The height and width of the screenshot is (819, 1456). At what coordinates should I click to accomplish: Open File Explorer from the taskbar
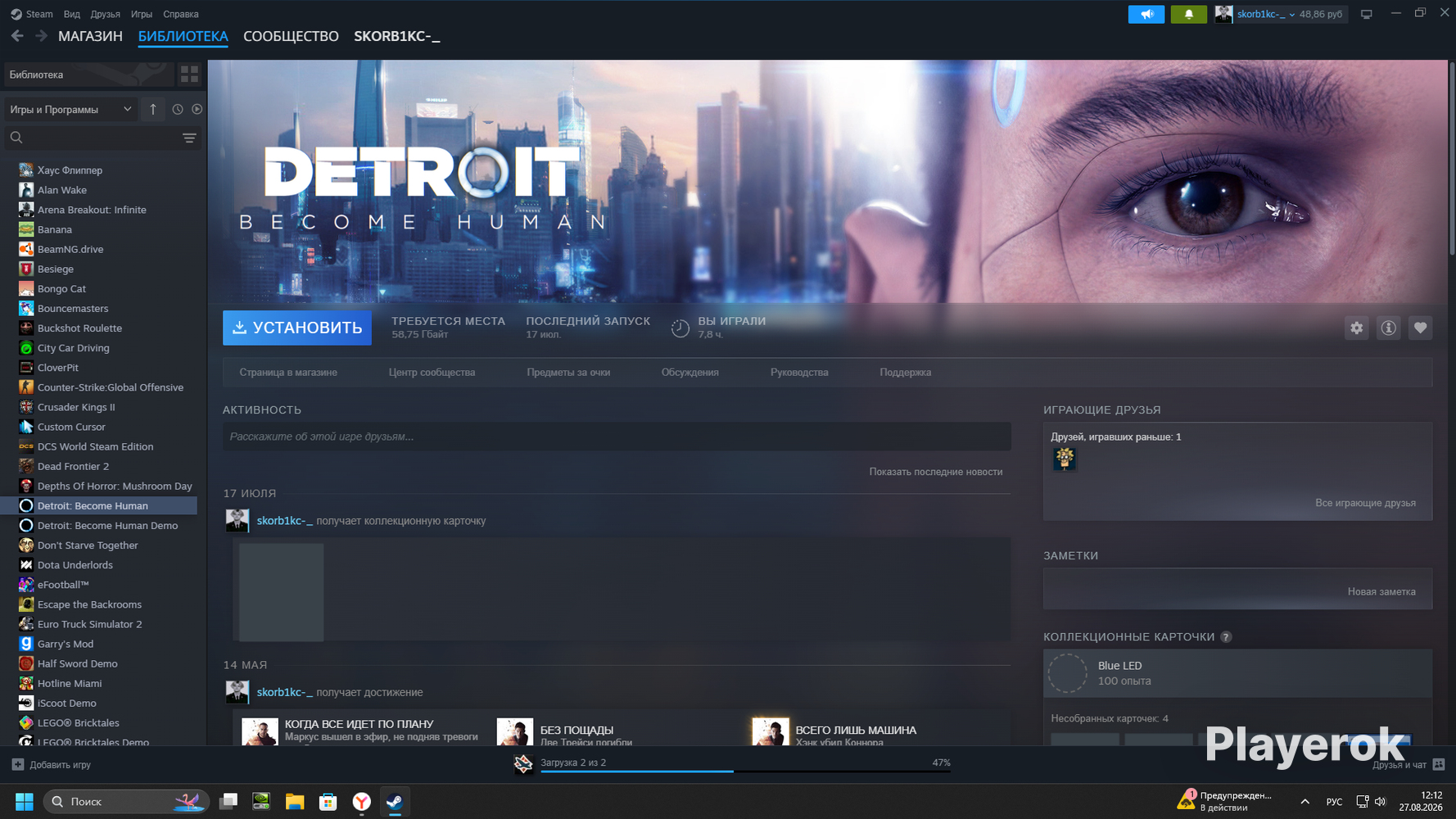coord(295,802)
